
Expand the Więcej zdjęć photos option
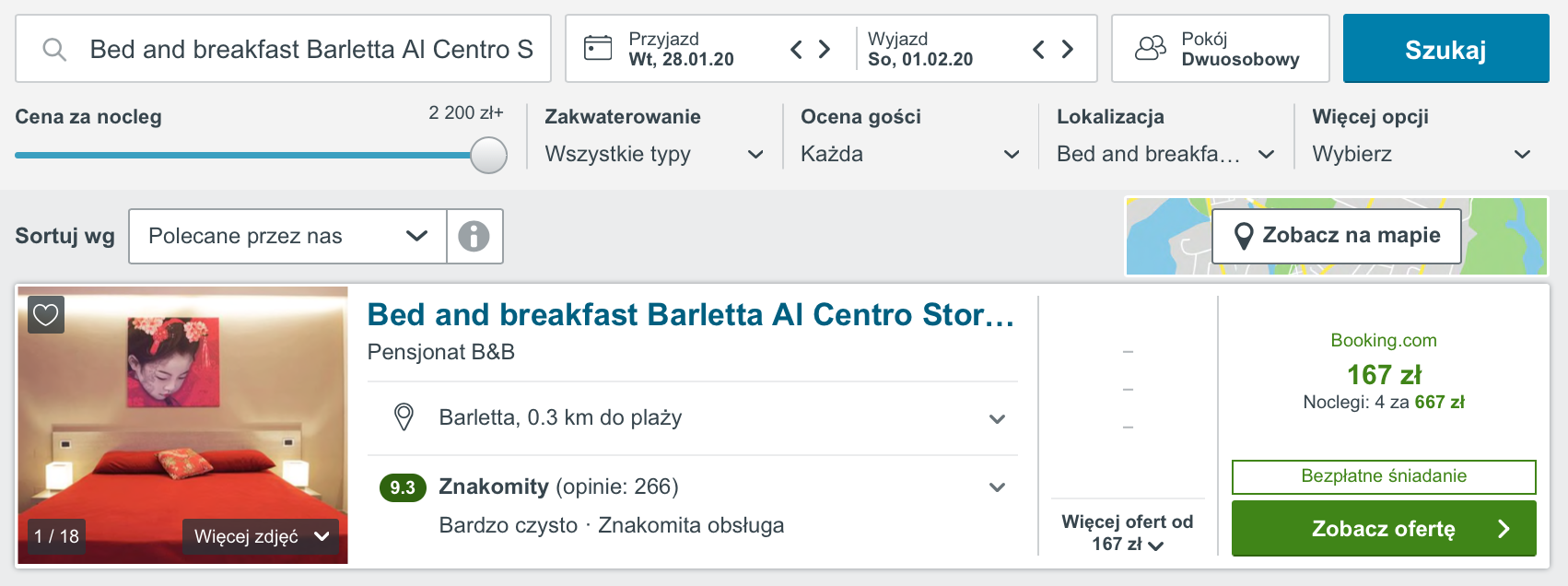[261, 536]
